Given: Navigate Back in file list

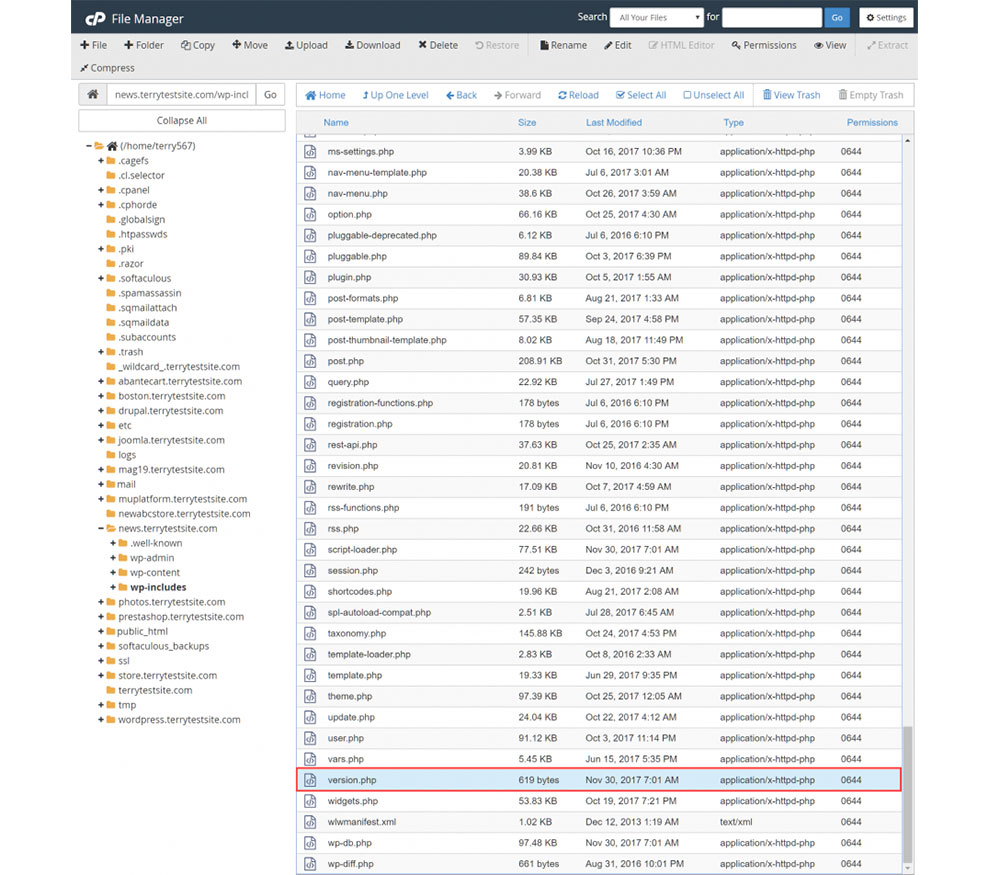Looking at the screenshot, I should 461,95.
